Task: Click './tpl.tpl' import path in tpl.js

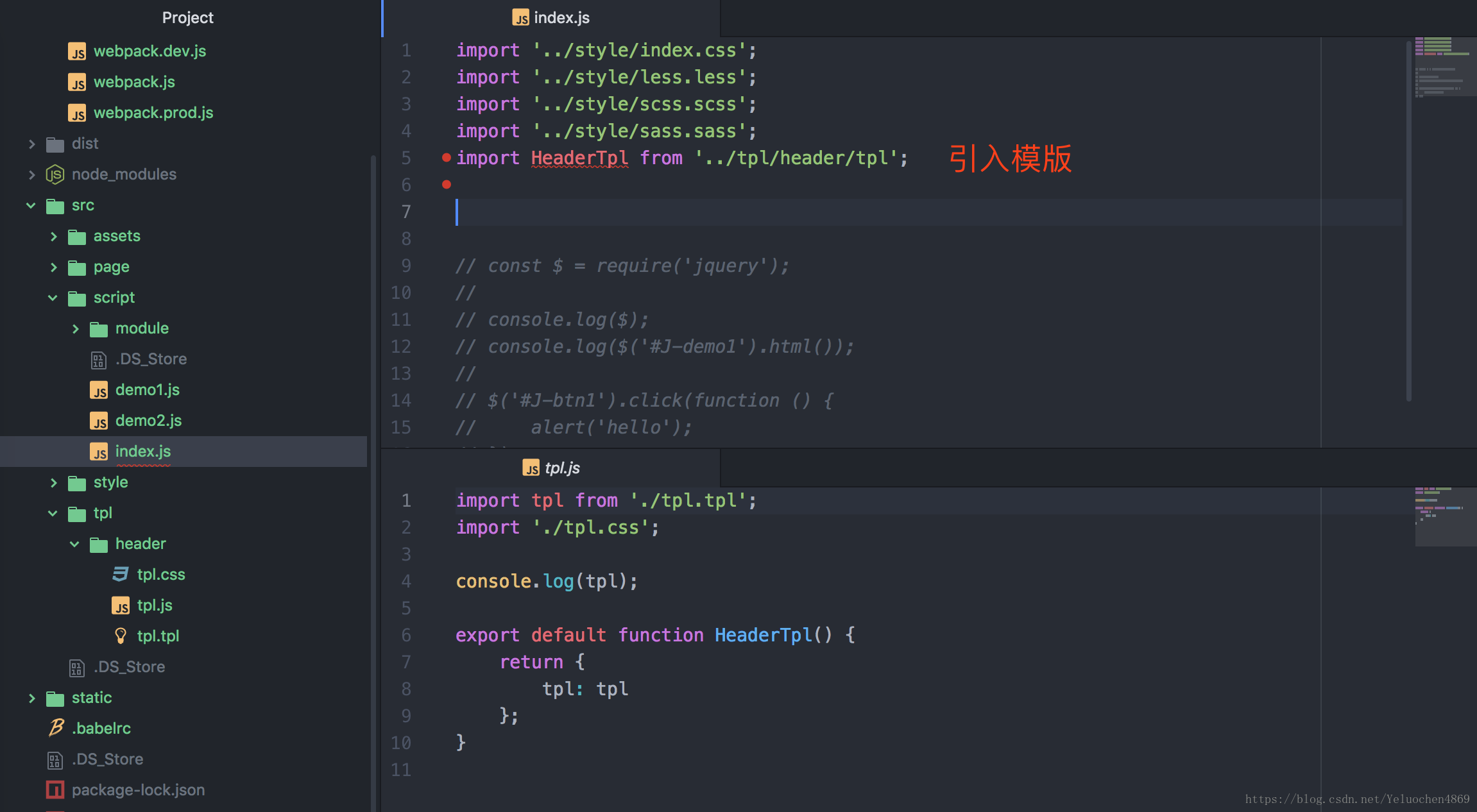Action: tap(688, 500)
